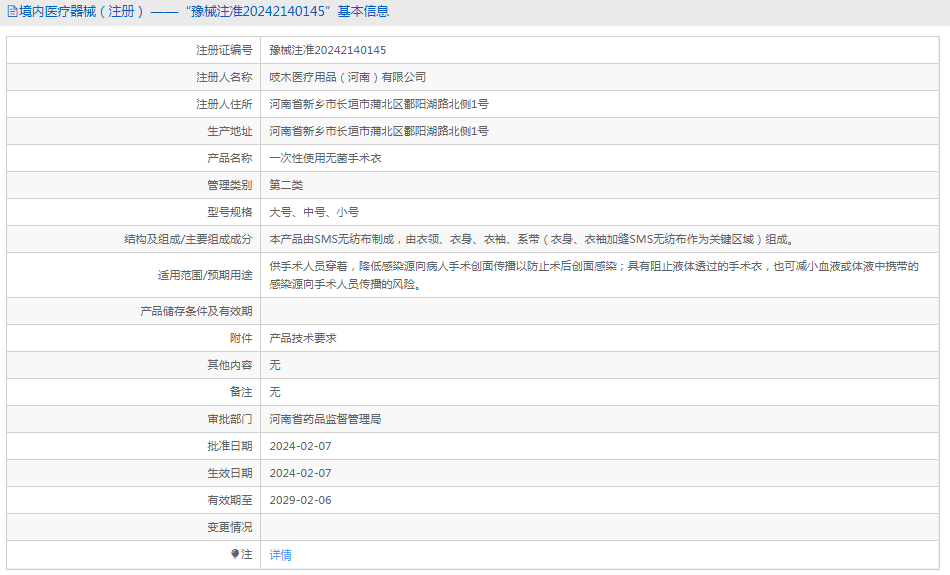Click the lightbulb icon next to 注
The width and height of the screenshot is (950, 575).
pos(235,554)
